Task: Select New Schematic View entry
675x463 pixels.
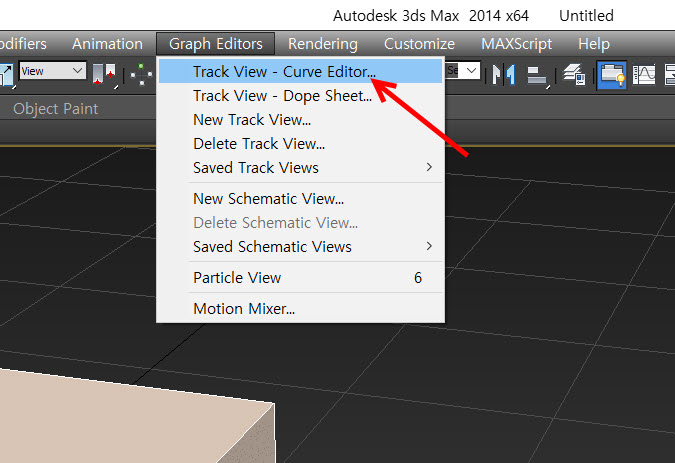Action: tap(300, 199)
